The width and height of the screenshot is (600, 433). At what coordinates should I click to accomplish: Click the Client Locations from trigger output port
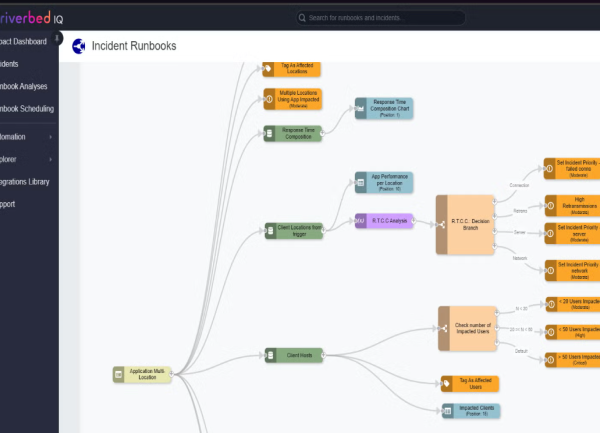(324, 231)
